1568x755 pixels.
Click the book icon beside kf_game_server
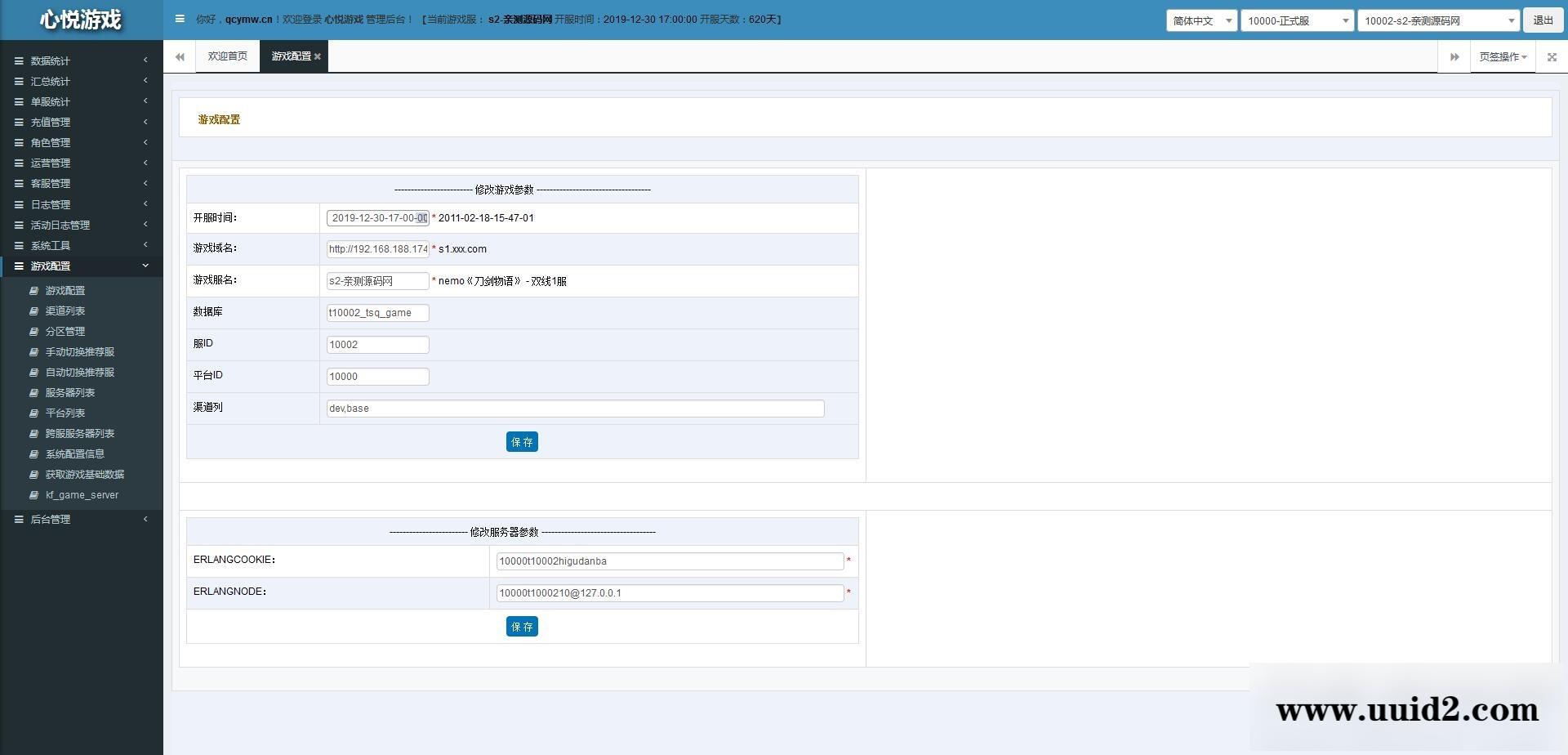[x=33, y=495]
